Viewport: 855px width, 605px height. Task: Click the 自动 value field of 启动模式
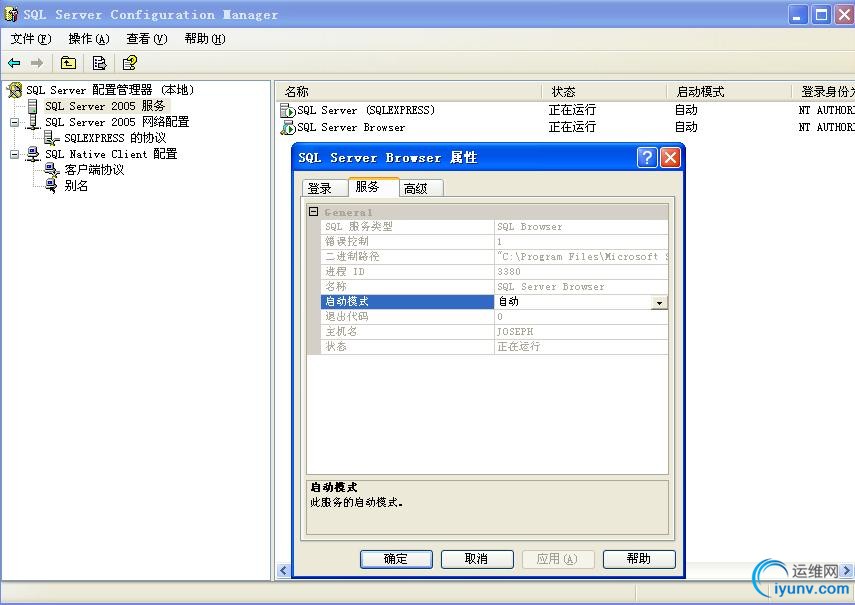[x=573, y=302]
